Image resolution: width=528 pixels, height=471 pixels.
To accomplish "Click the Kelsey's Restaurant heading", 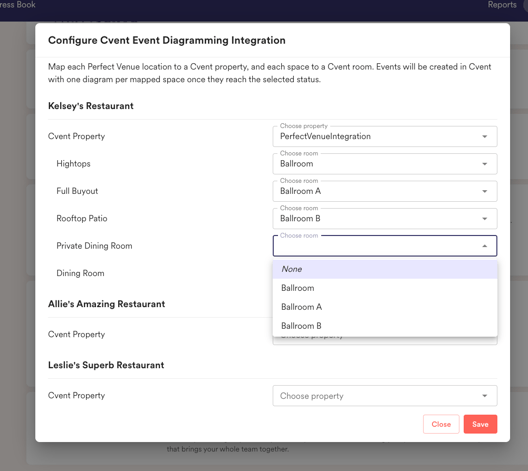I will [x=91, y=106].
